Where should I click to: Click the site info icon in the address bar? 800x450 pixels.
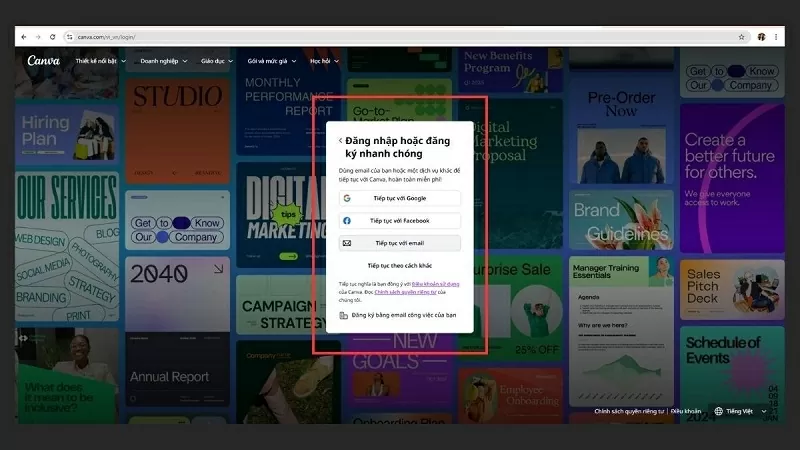[x=69, y=37]
